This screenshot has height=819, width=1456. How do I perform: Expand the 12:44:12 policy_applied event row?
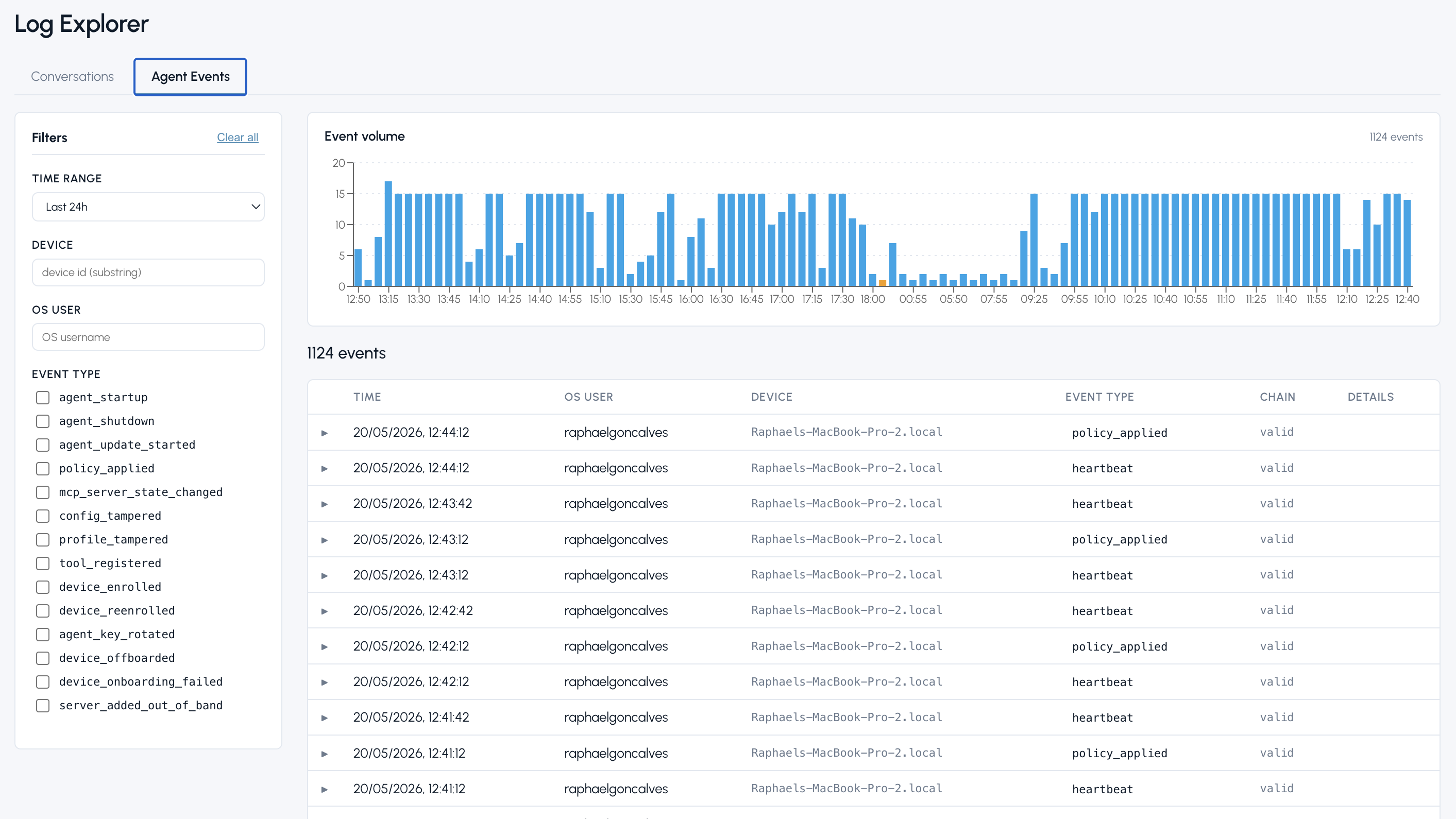[325, 433]
